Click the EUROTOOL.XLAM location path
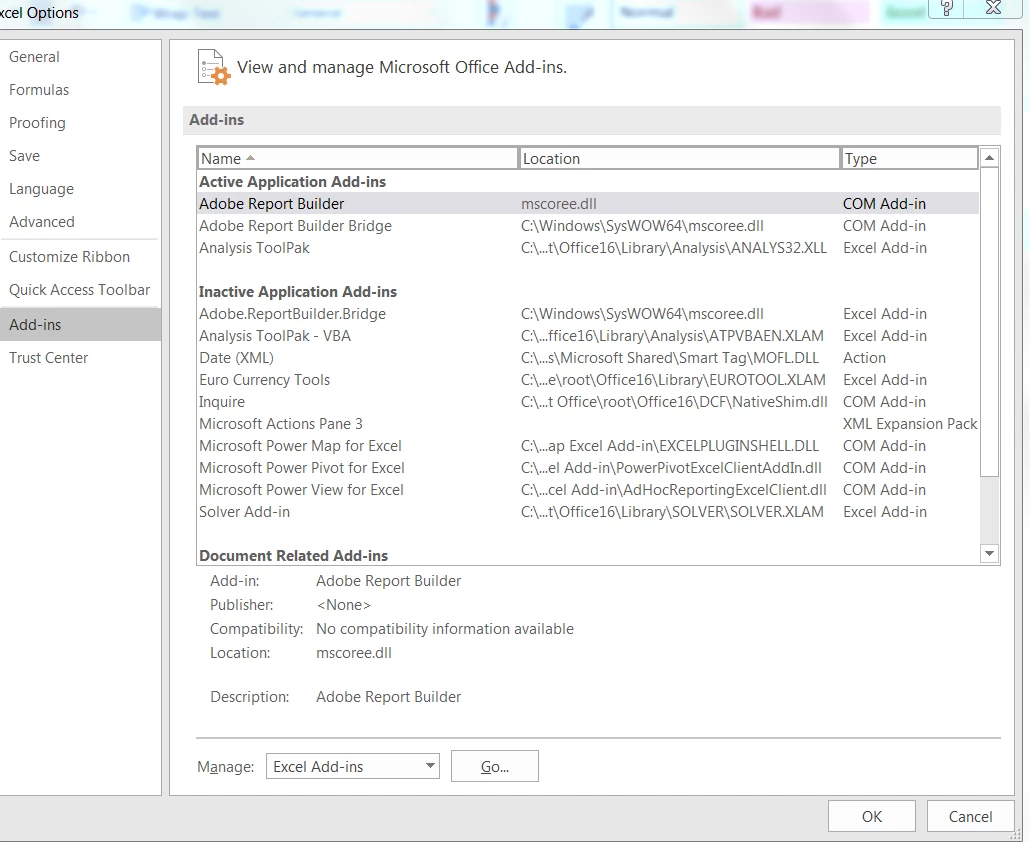The height and width of the screenshot is (842, 1030). 673,380
